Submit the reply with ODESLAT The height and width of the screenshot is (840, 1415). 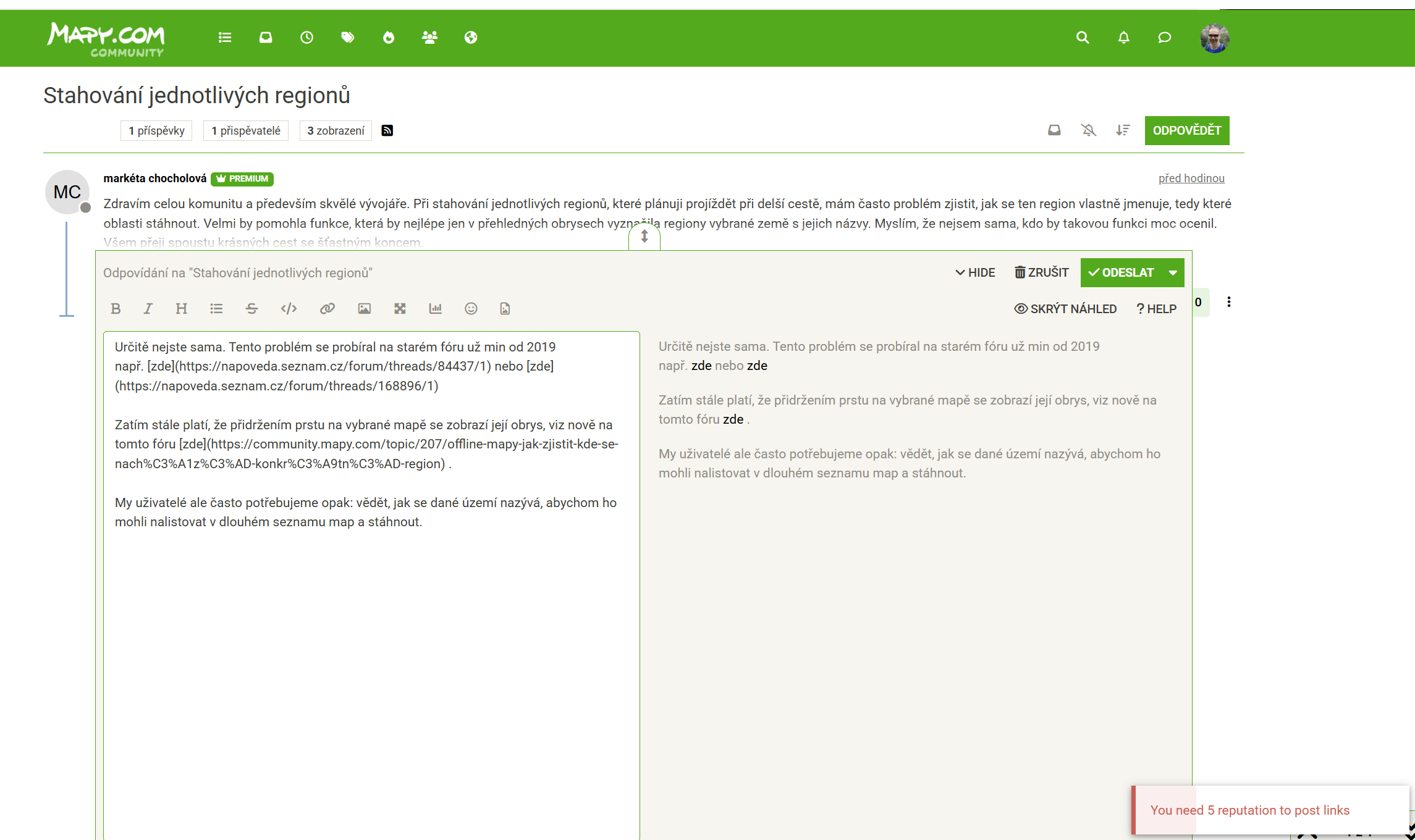pos(1121,272)
